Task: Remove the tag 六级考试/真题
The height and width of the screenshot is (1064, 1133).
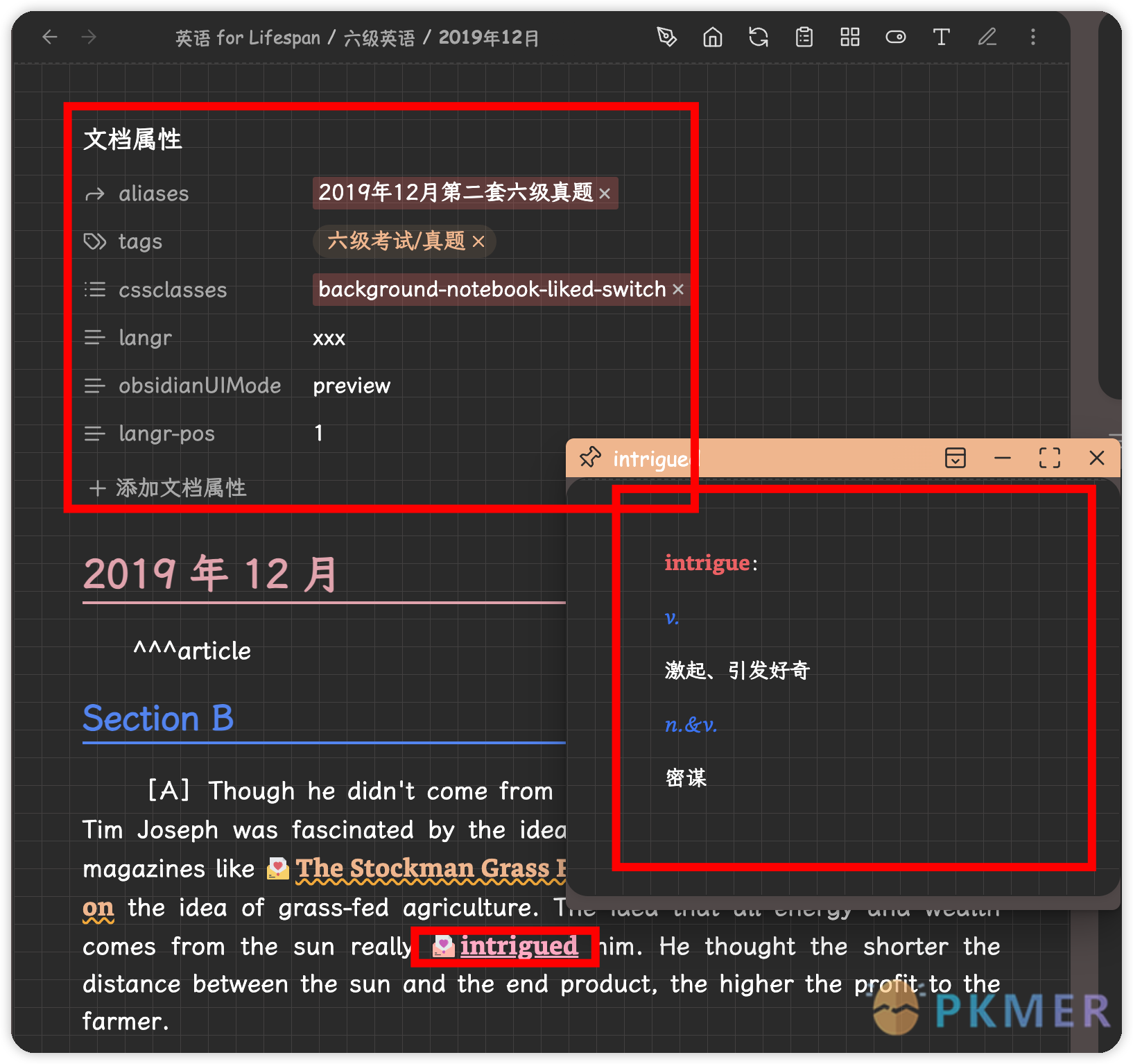Action: point(479,241)
